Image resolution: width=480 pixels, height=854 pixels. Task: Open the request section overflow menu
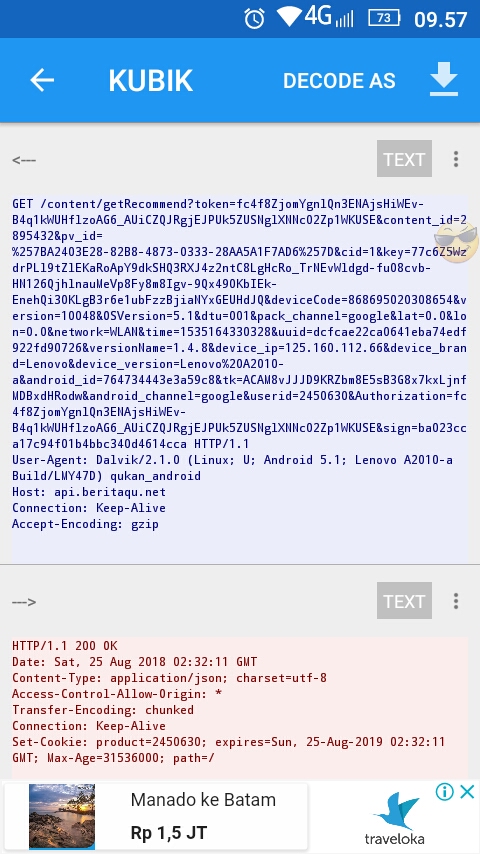tap(455, 158)
